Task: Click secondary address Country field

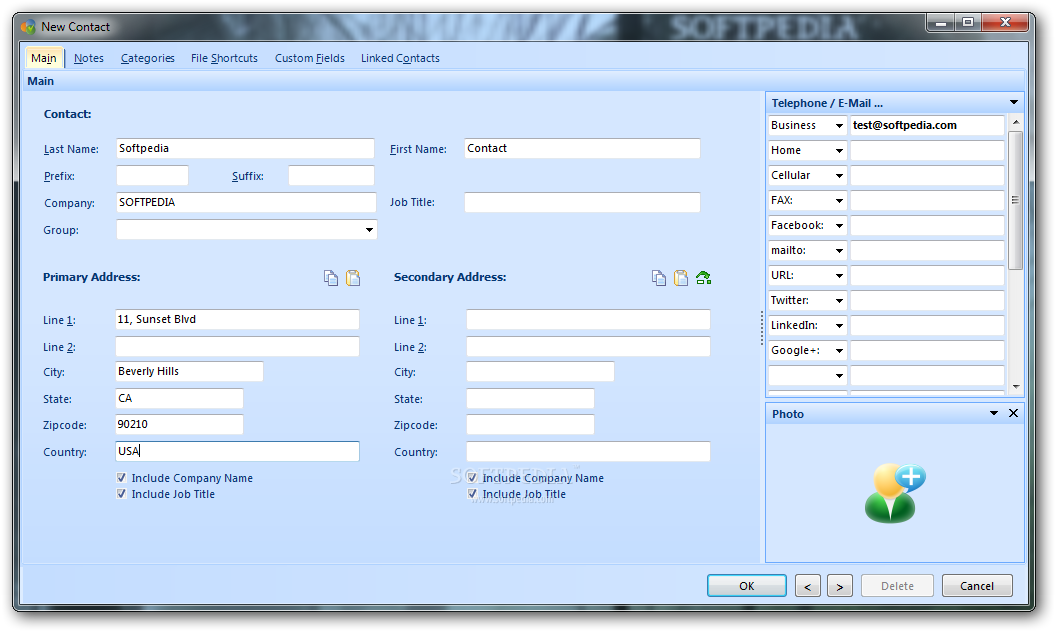Action: point(588,451)
